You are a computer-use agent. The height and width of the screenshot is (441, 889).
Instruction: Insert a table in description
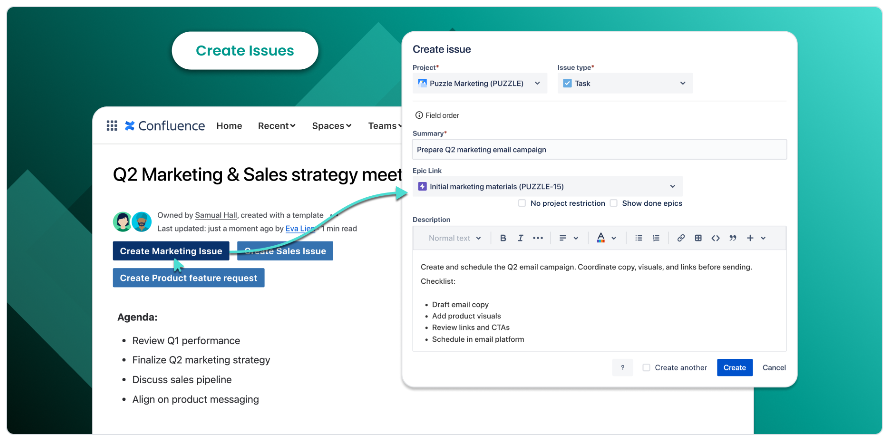698,238
